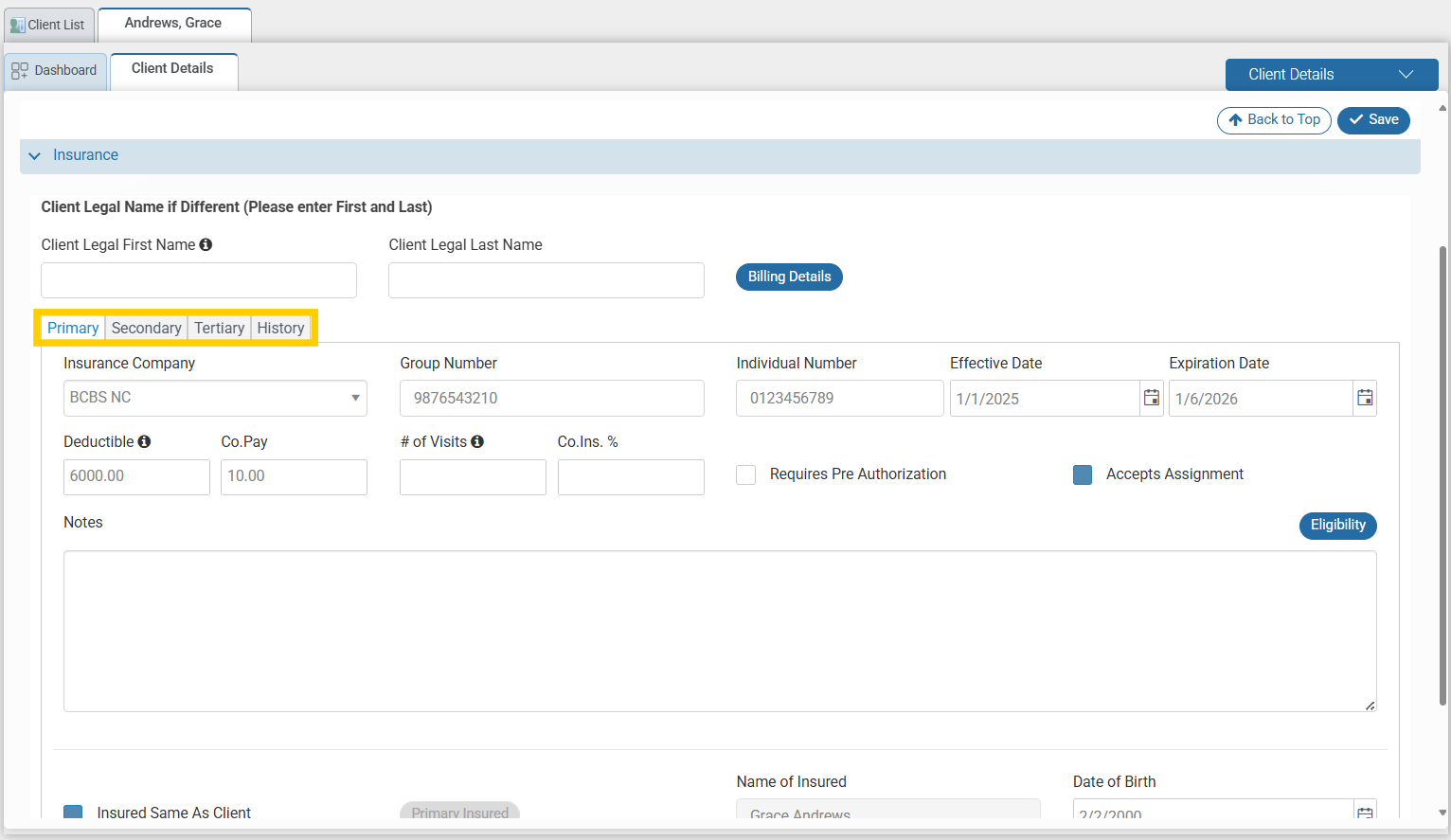This screenshot has height=840, width=1451.
Task: Open the Date of Birth calendar picker
Action: point(1365,813)
